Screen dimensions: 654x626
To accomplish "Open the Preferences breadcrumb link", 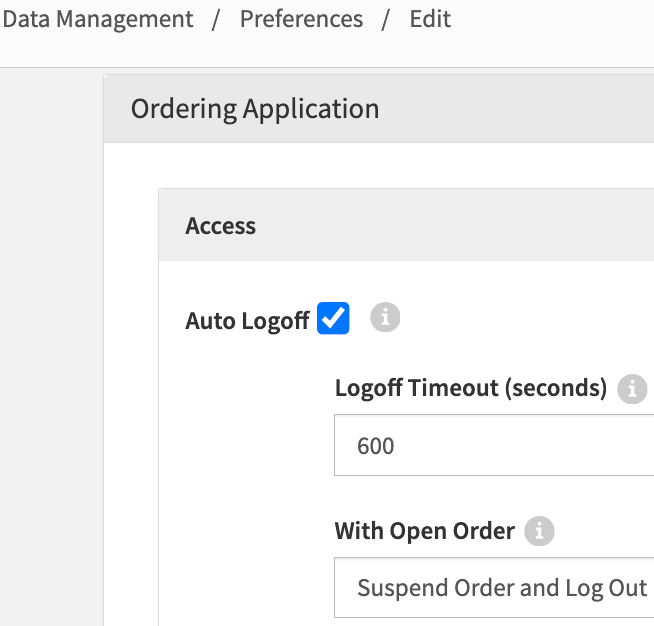I will point(301,19).
